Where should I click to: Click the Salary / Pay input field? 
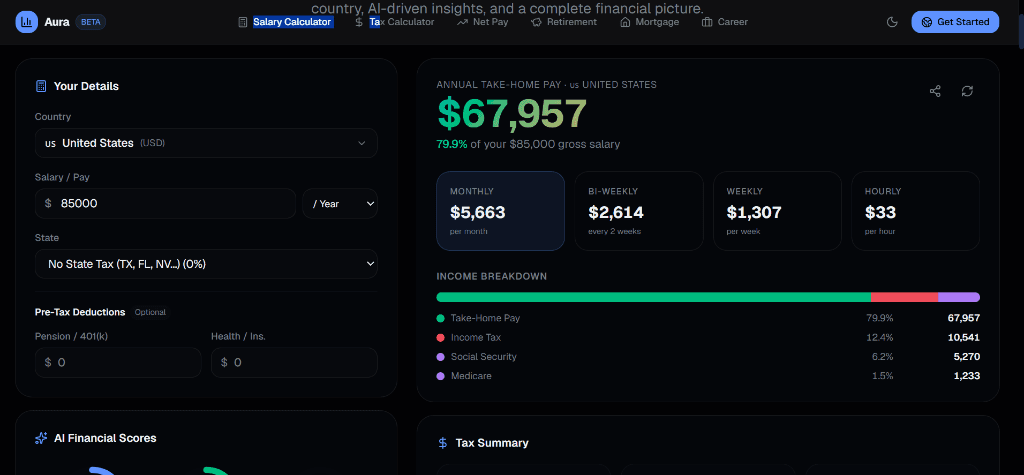165,204
